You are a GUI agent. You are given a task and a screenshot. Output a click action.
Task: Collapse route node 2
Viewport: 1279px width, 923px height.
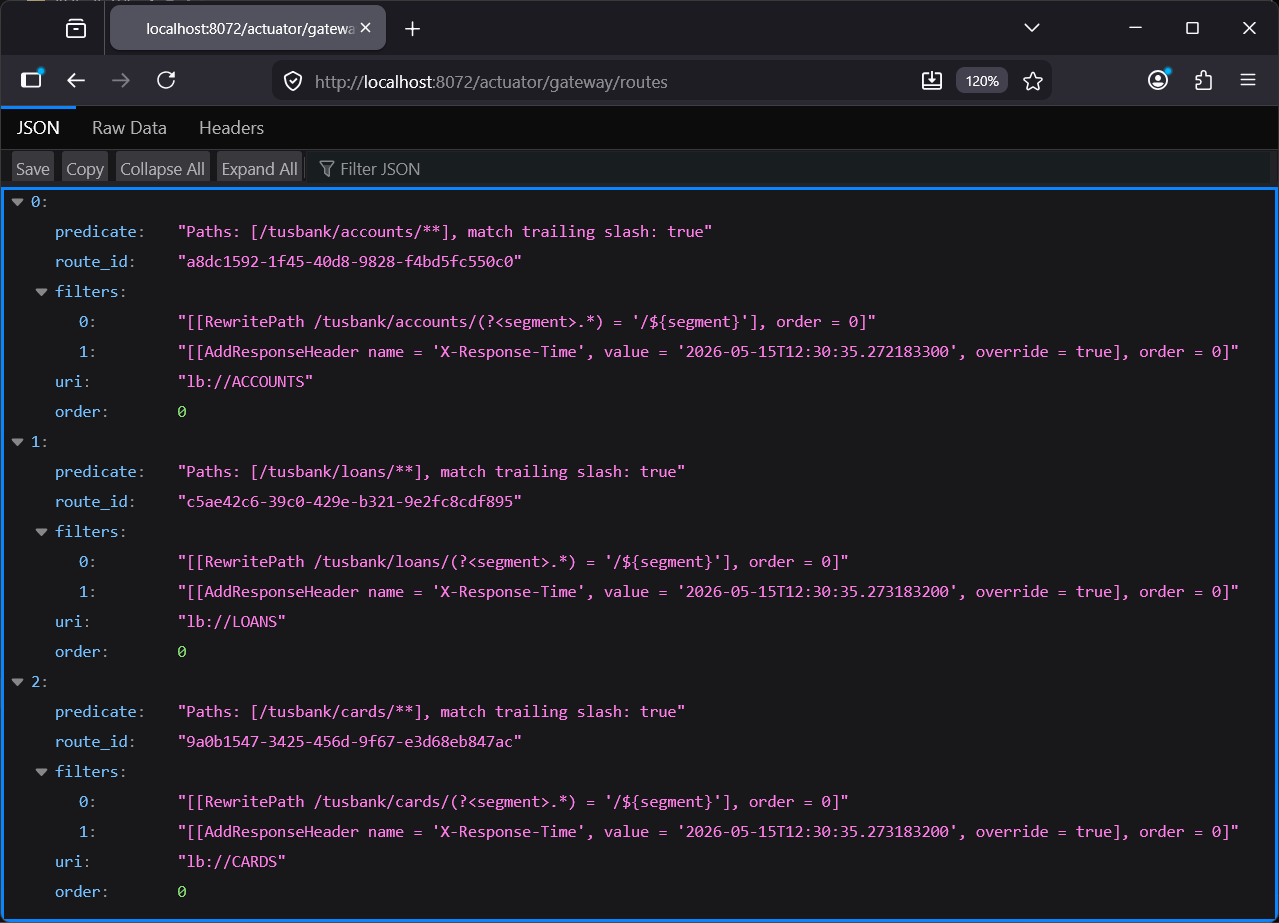point(18,682)
